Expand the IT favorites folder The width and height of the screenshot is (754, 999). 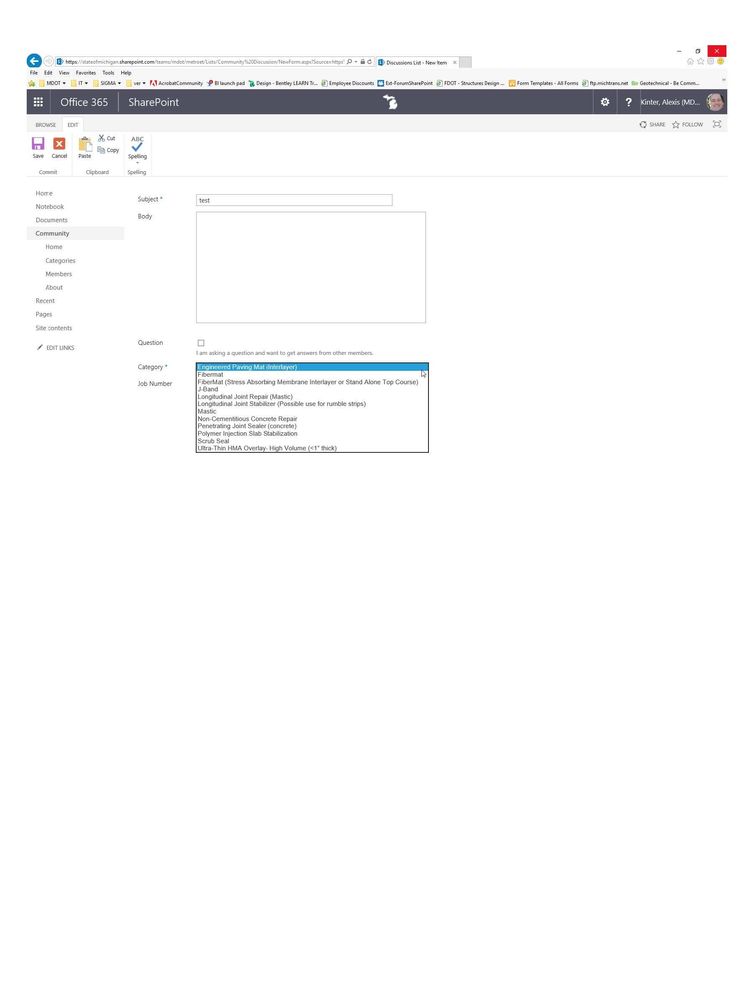[x=80, y=83]
